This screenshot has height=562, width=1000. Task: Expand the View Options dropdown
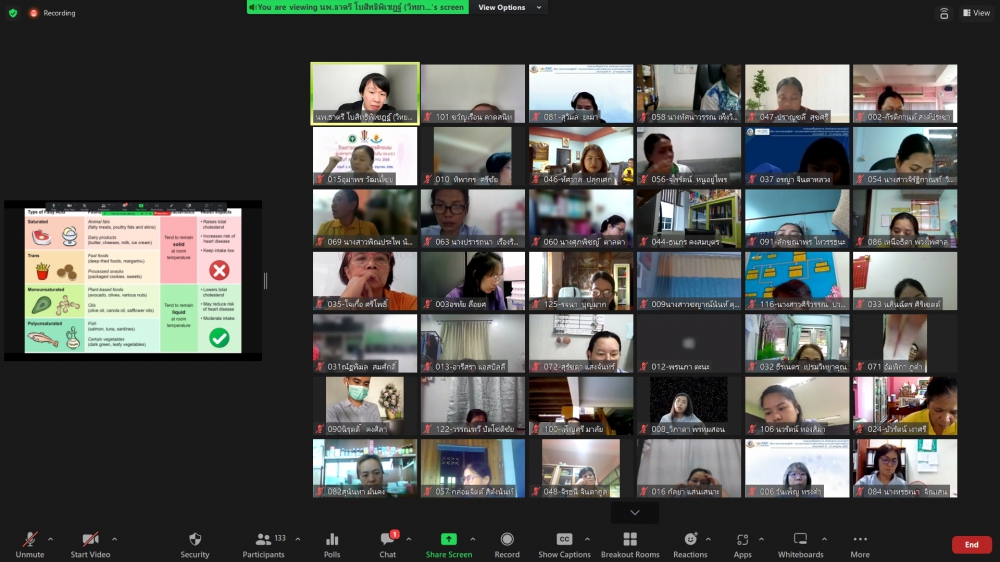(510, 7)
